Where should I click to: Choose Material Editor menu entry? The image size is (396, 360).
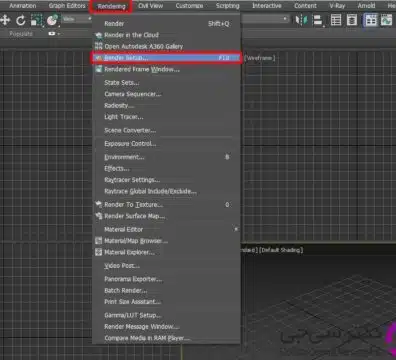click(x=166, y=229)
